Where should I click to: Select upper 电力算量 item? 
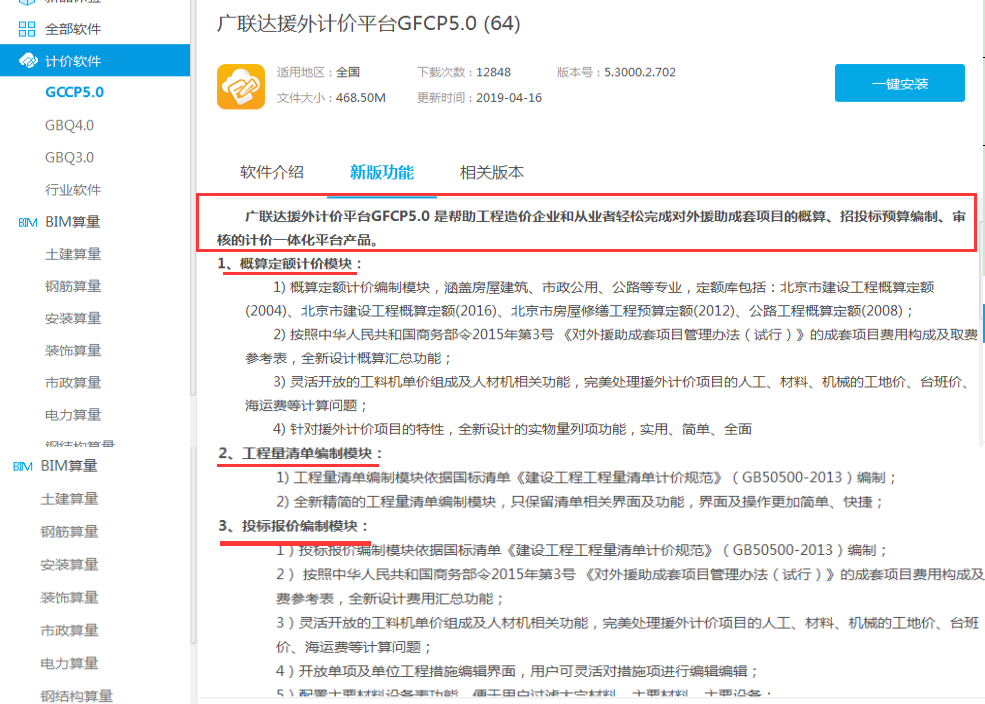(73, 414)
